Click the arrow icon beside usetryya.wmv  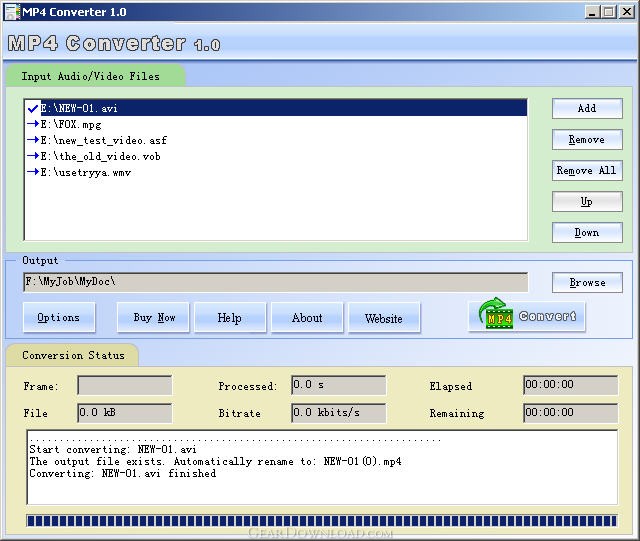tap(33, 171)
